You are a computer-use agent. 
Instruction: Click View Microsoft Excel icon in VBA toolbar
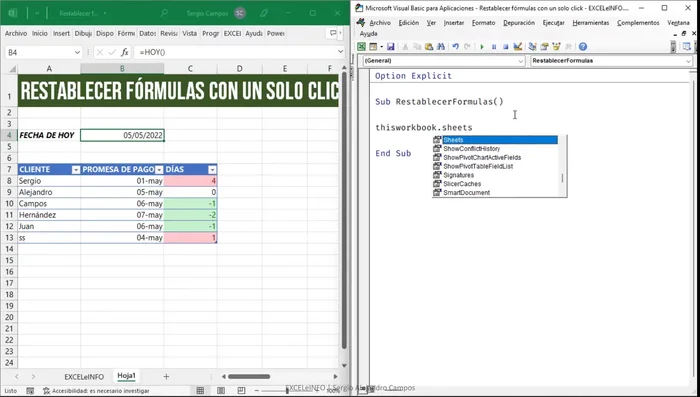[361, 46]
